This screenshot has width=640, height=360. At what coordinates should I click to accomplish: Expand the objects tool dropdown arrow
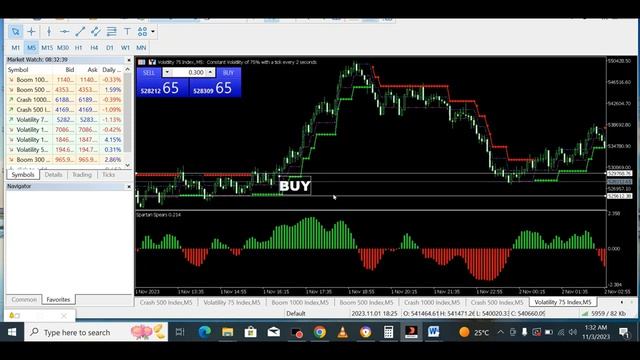click(x=153, y=31)
